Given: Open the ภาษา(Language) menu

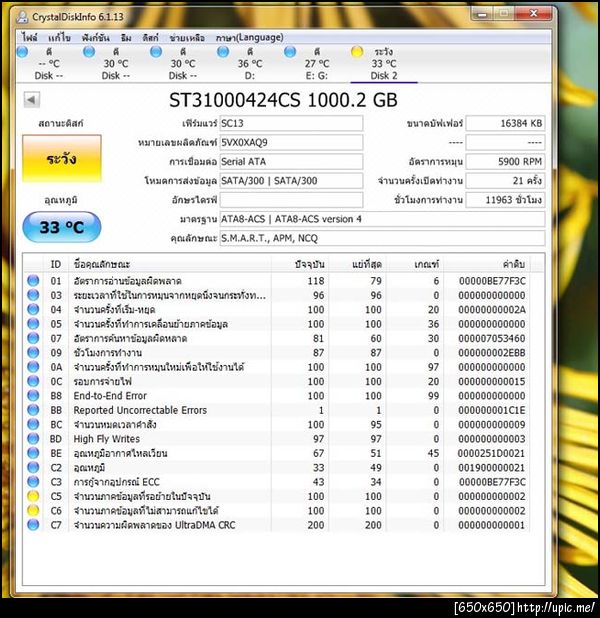Looking at the screenshot, I should (250, 38).
